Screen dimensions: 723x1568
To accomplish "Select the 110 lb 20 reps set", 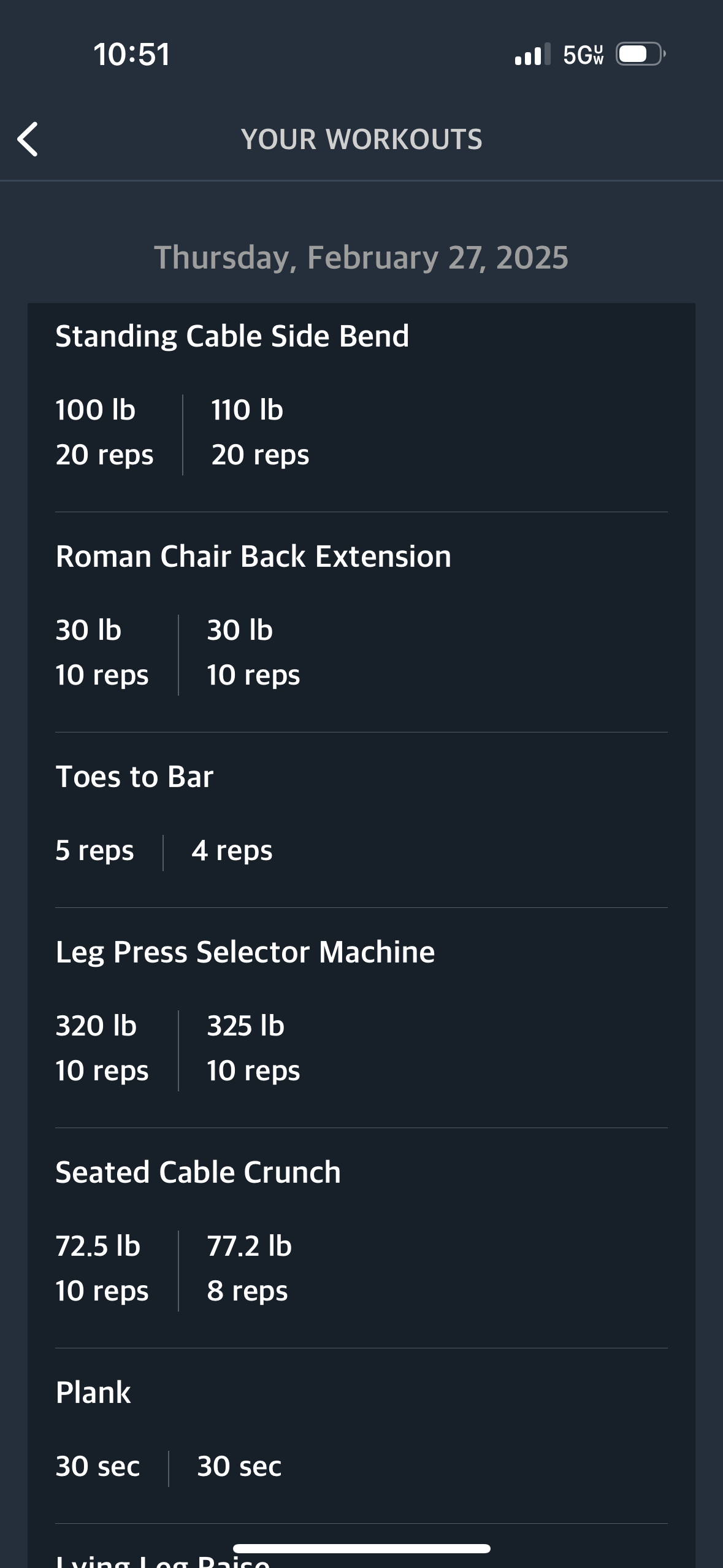I will (260, 432).
